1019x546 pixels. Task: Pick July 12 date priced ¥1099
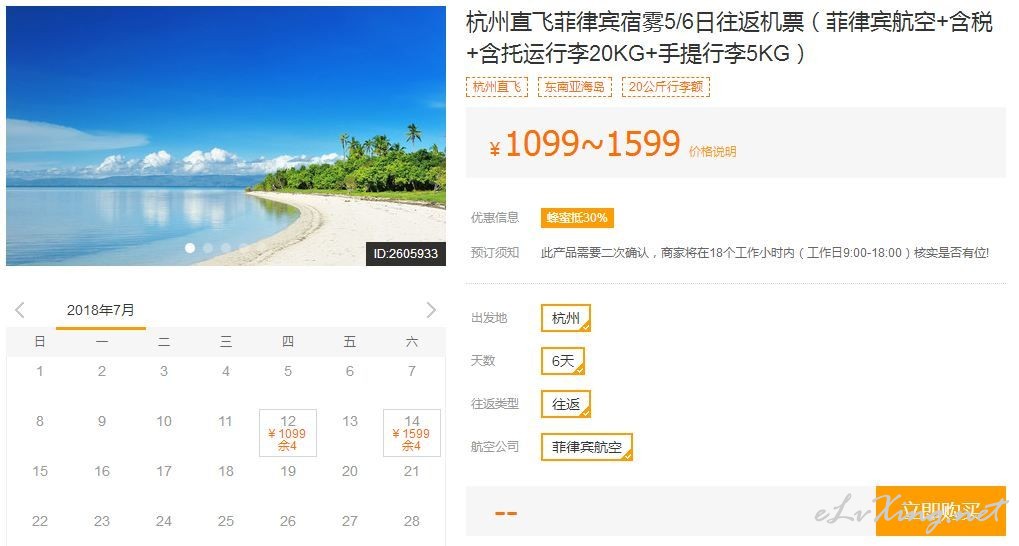pos(288,433)
